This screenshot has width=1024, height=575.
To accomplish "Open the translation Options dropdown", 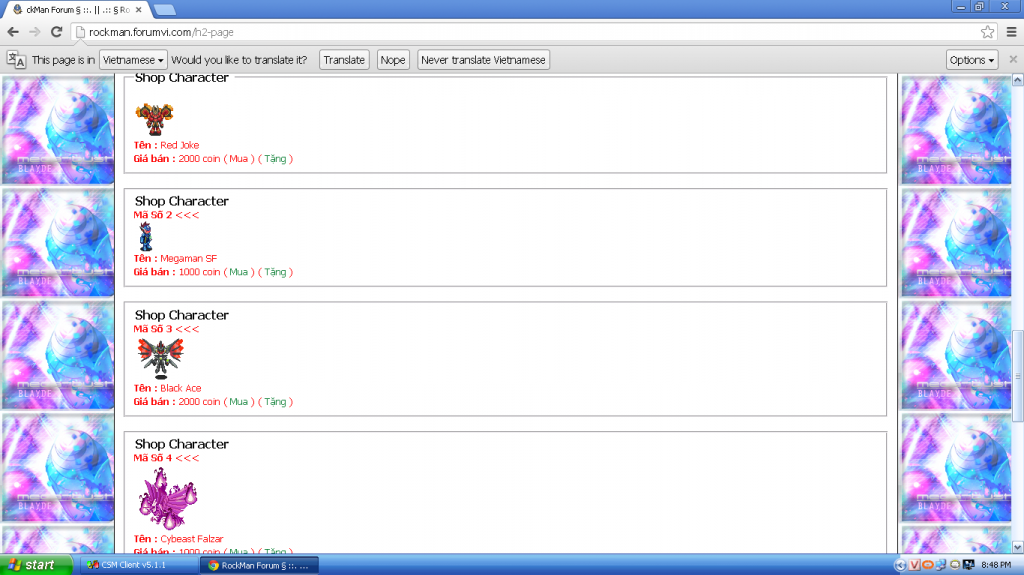I will coord(972,59).
